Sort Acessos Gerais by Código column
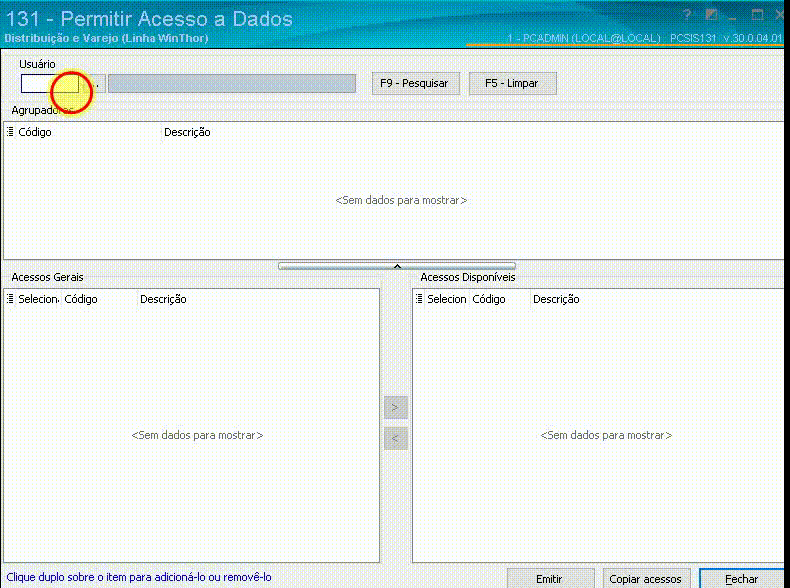This screenshot has height=588, width=790. coord(81,299)
